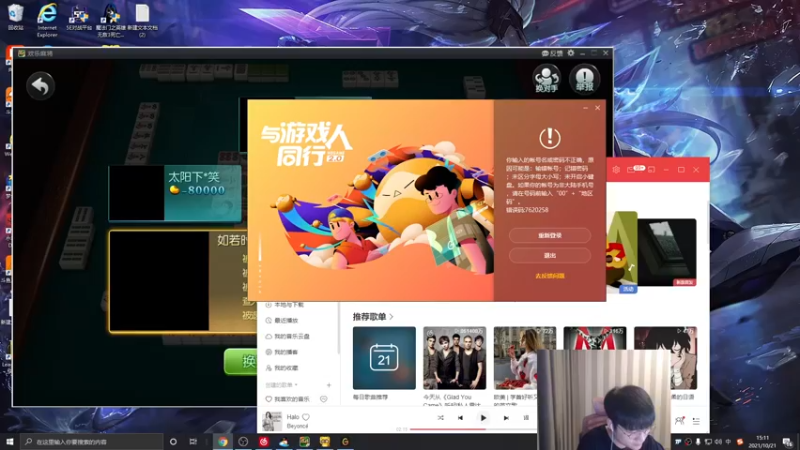
Task: Open the 推荐歌单 heading arrow
Action: click(x=391, y=317)
